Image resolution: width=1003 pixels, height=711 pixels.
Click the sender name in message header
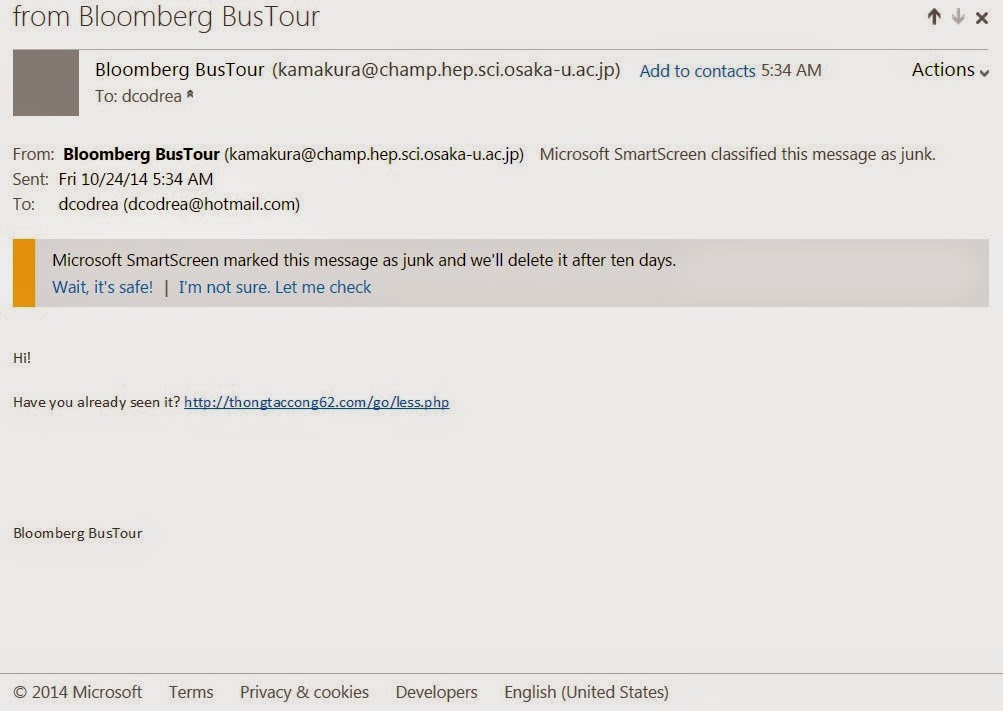click(180, 70)
